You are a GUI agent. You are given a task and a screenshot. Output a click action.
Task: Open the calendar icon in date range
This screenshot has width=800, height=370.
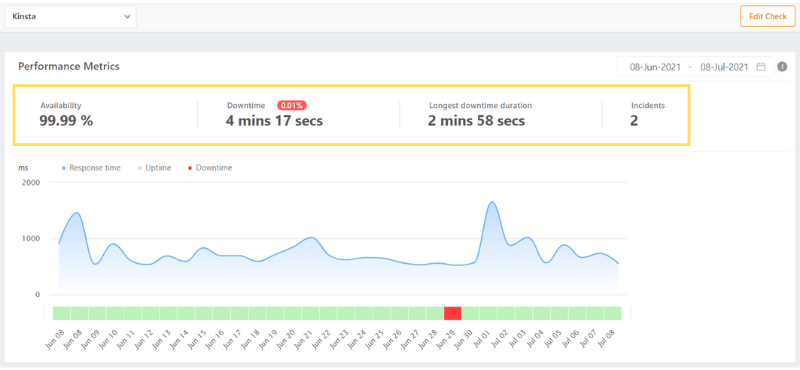coord(761,67)
